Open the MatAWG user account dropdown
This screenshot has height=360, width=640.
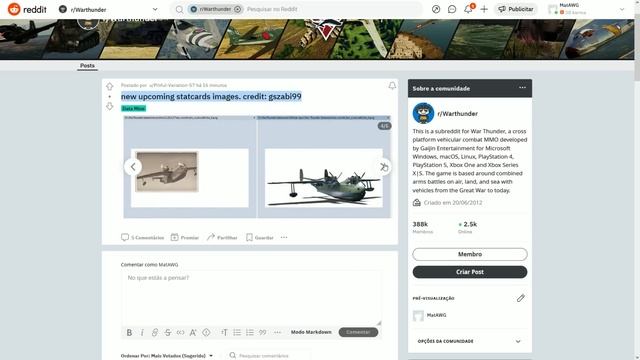click(586, 9)
